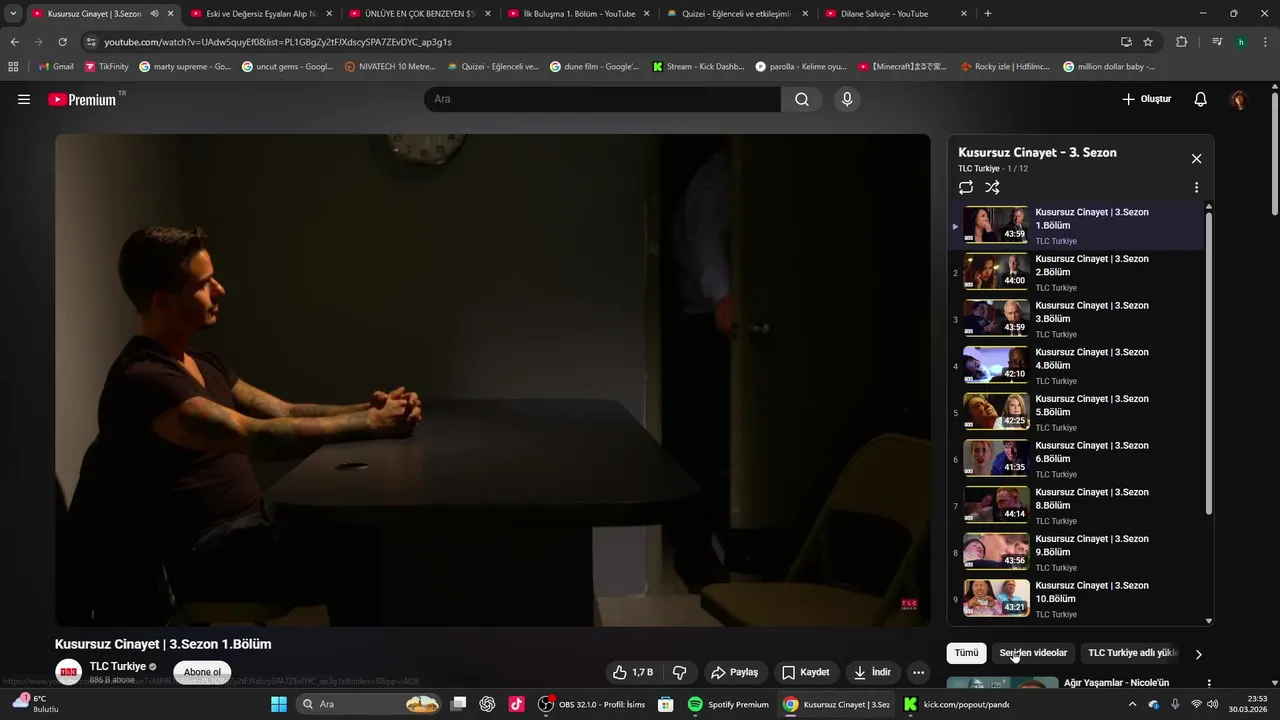Show hidden system tray icons
This screenshot has height=720, width=1280.
pos(1132,704)
